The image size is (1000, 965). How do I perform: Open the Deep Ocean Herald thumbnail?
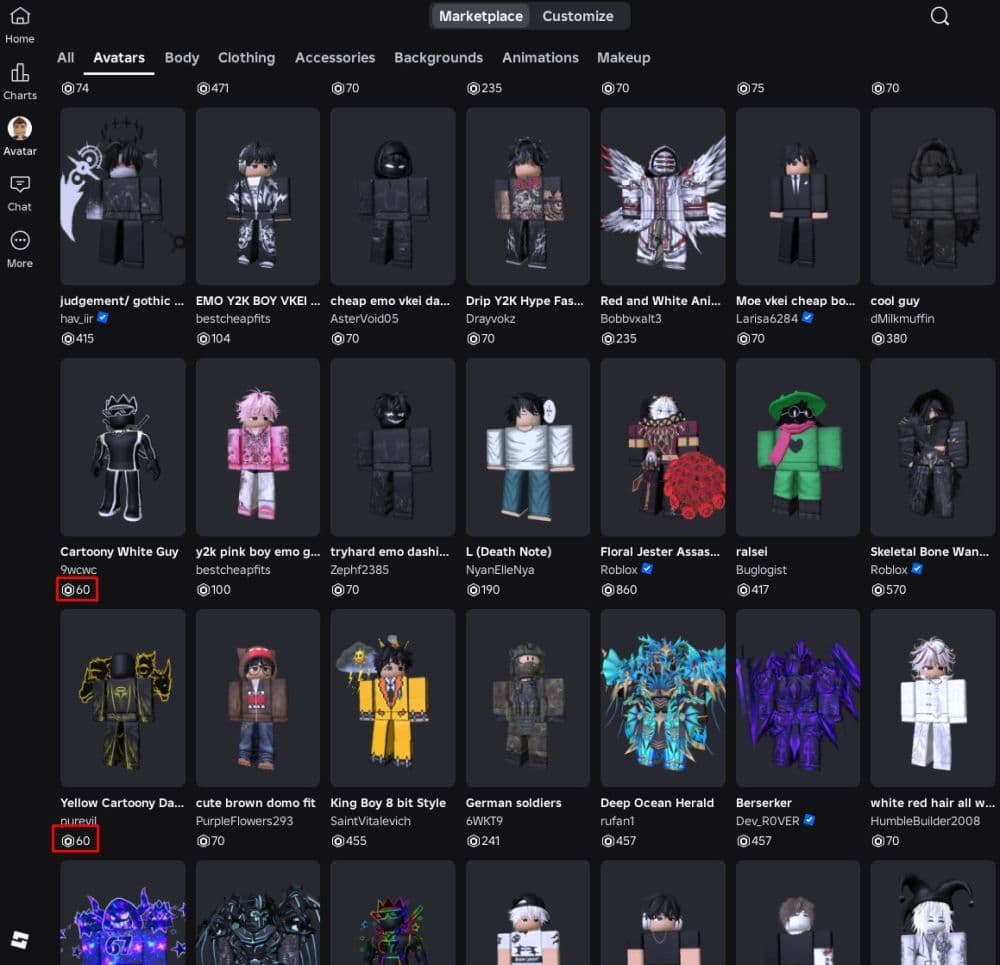click(x=663, y=698)
